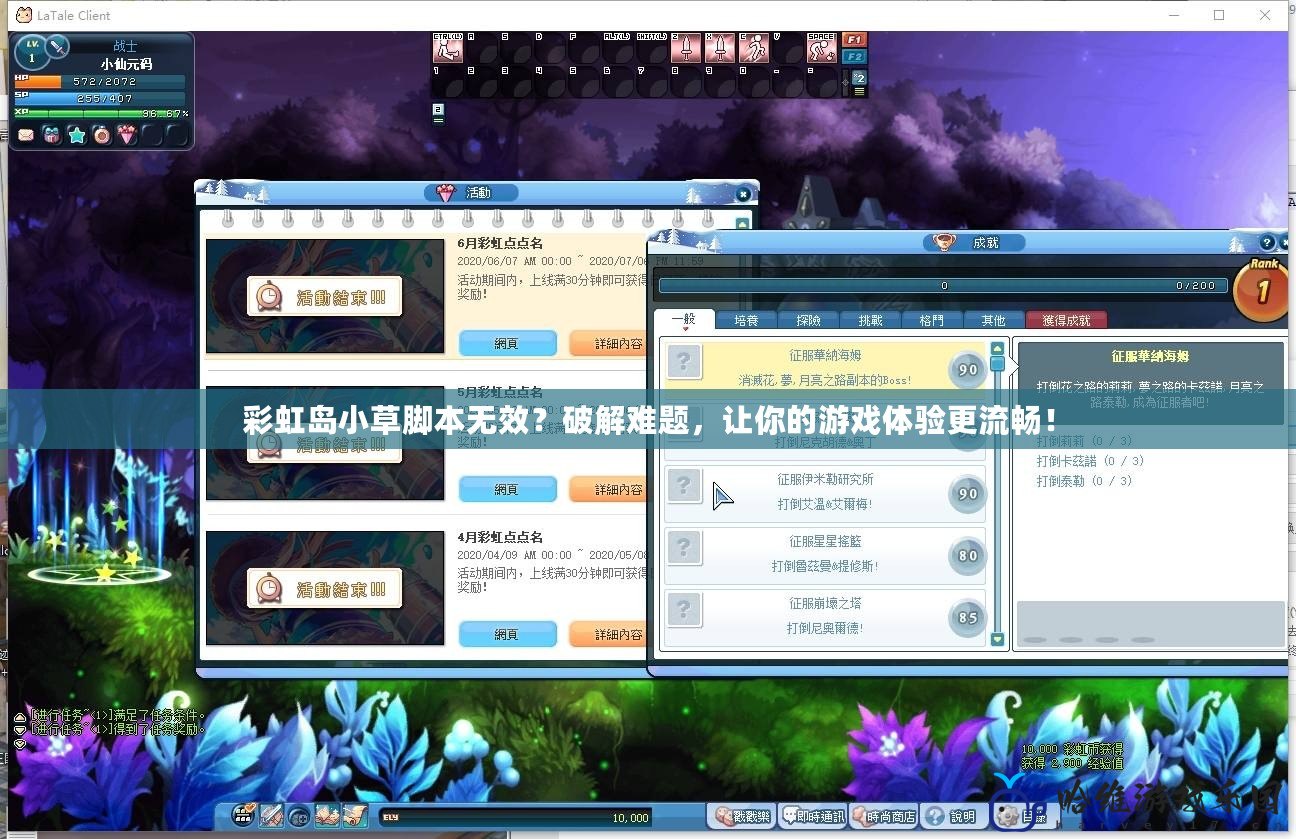The height and width of the screenshot is (839, 1296).
Task: Click the 0/200 achievement progress bar
Action: (x=944, y=285)
